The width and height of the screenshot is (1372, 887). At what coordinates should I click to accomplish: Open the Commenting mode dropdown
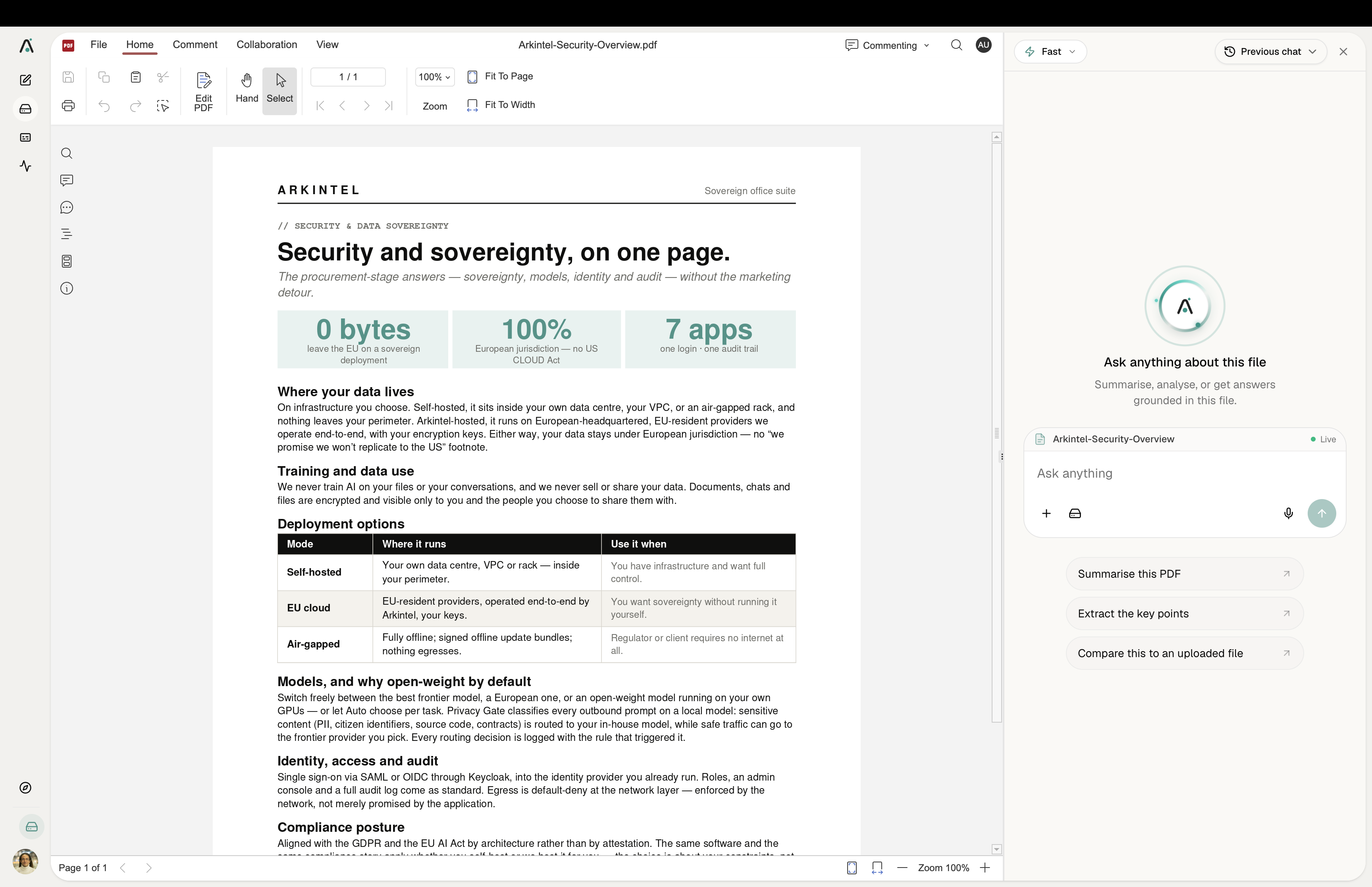[x=887, y=46]
